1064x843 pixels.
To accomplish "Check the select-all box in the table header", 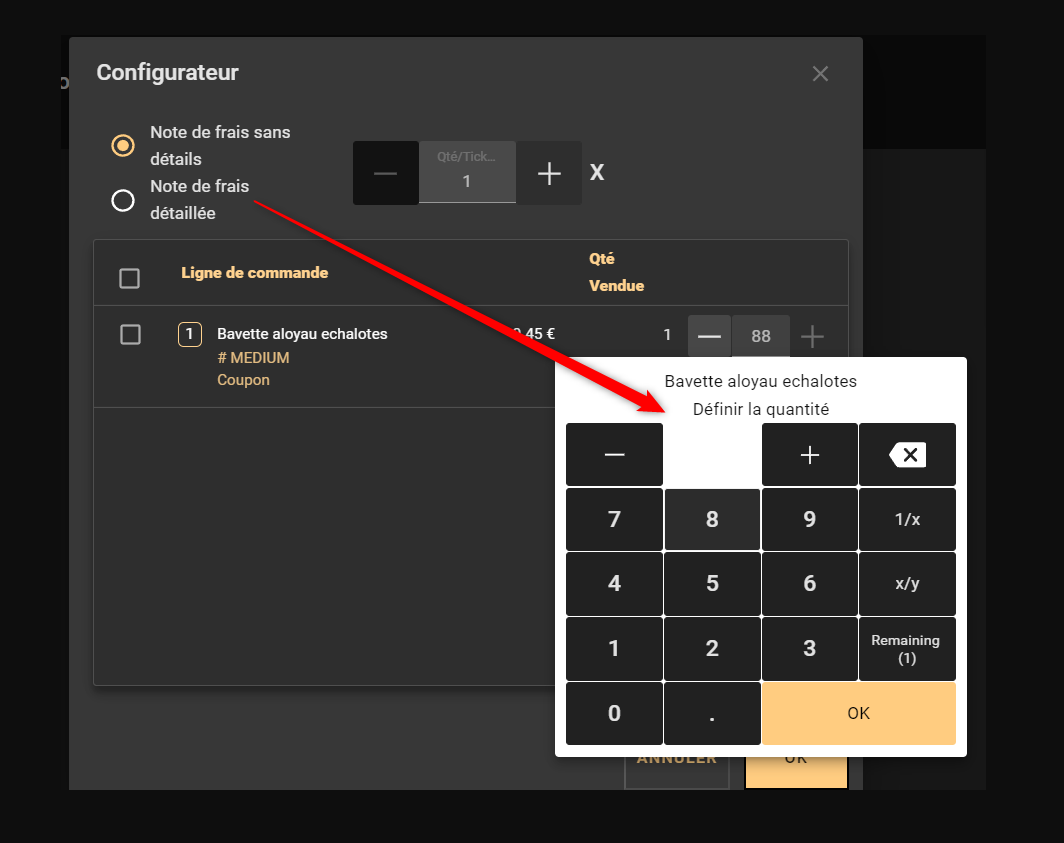I will pos(129,278).
